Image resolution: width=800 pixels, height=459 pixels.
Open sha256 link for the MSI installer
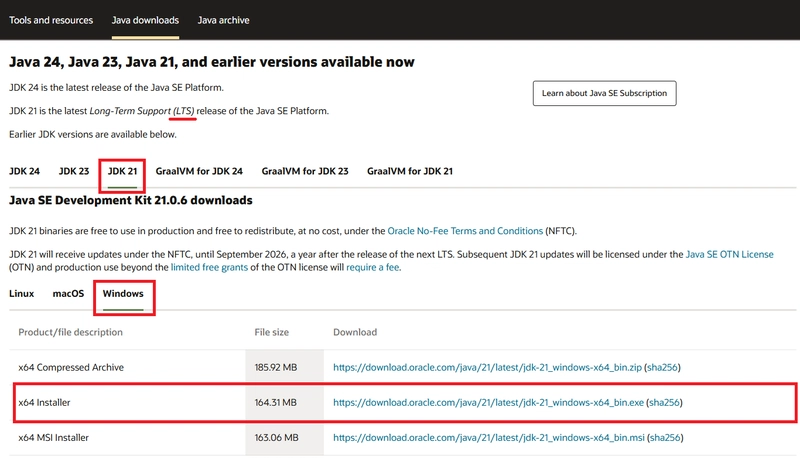click(x=665, y=438)
